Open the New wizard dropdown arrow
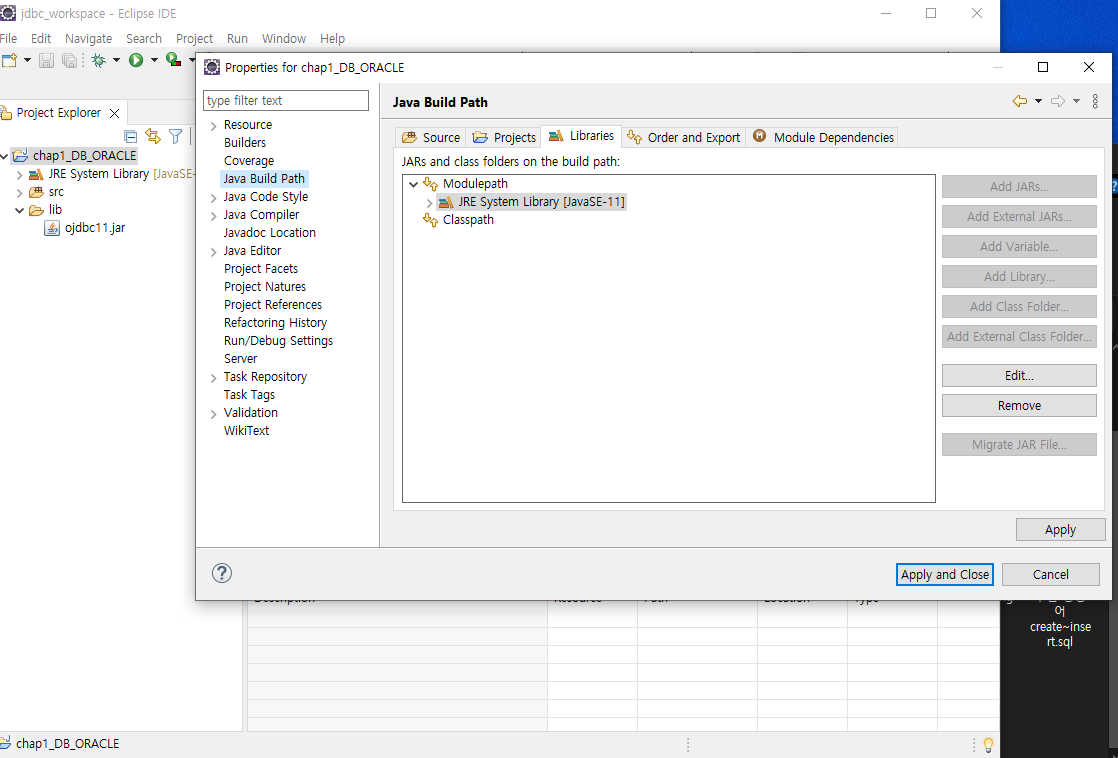The width and height of the screenshot is (1118, 758). tap(27, 61)
